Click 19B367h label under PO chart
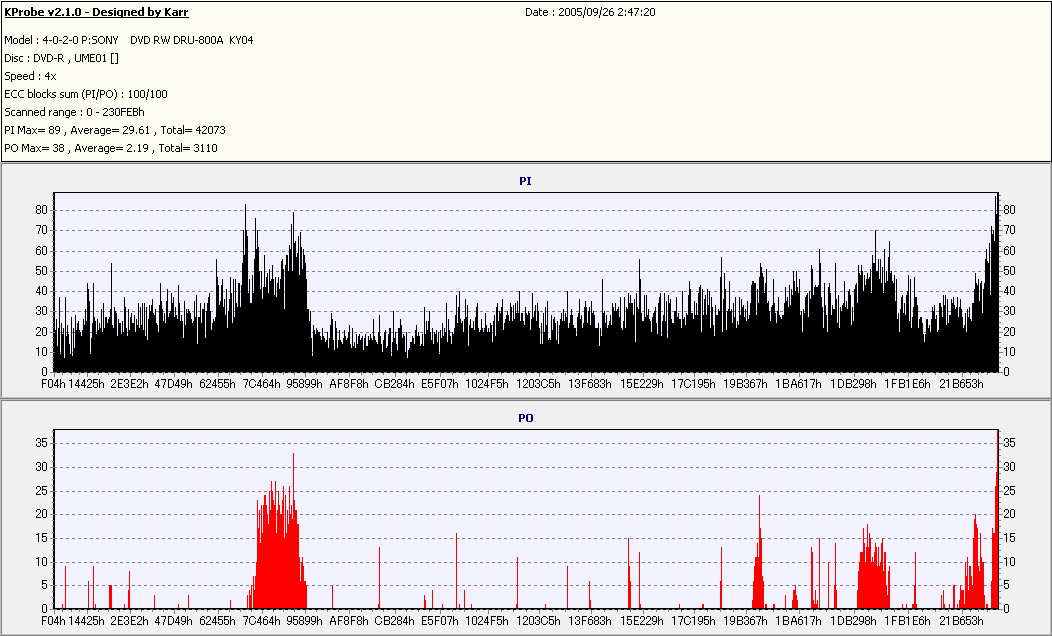The width and height of the screenshot is (1052, 636). click(x=745, y=621)
